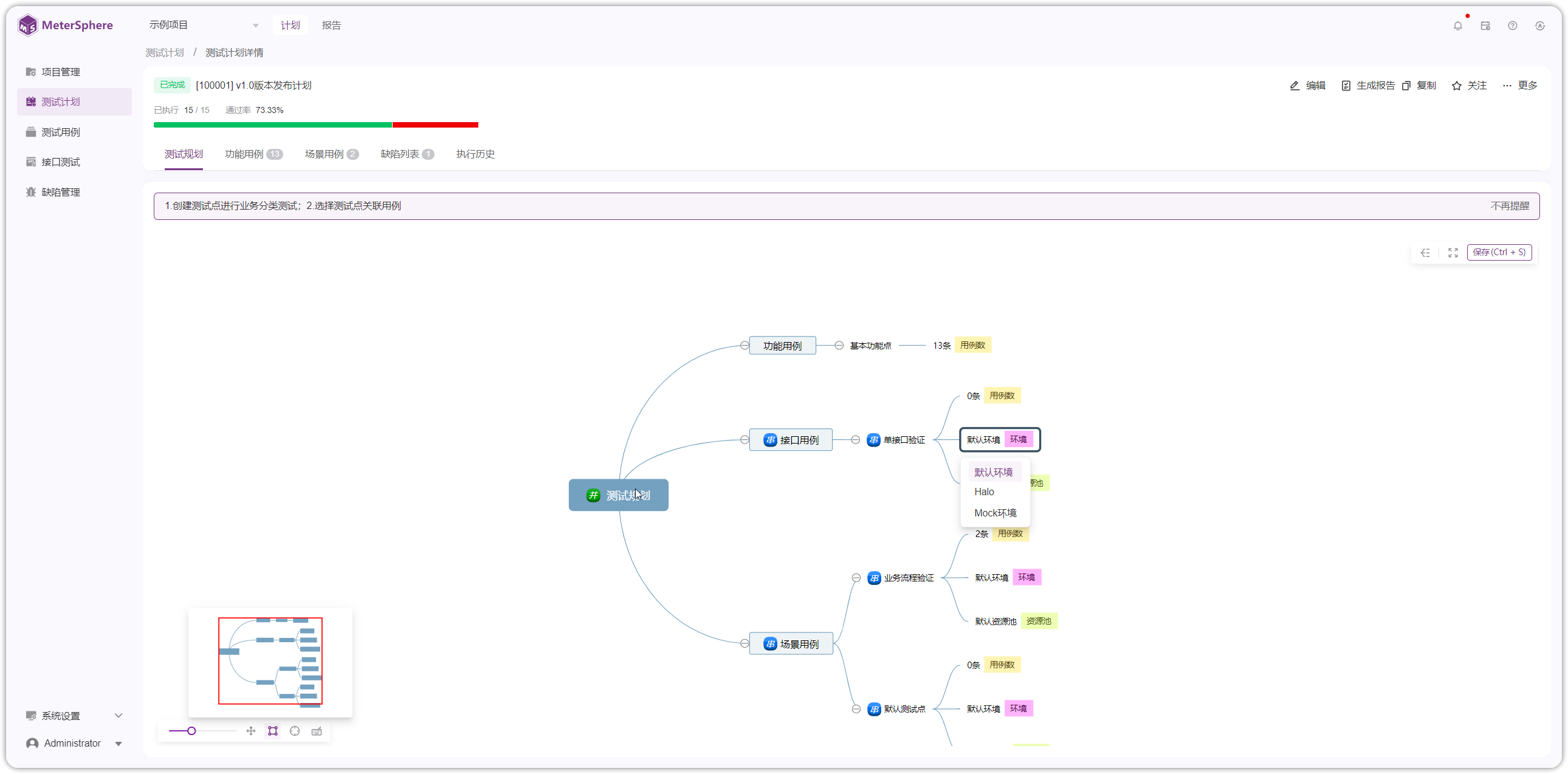
Task: Click the 编辑 pencil button
Action: (x=1307, y=85)
